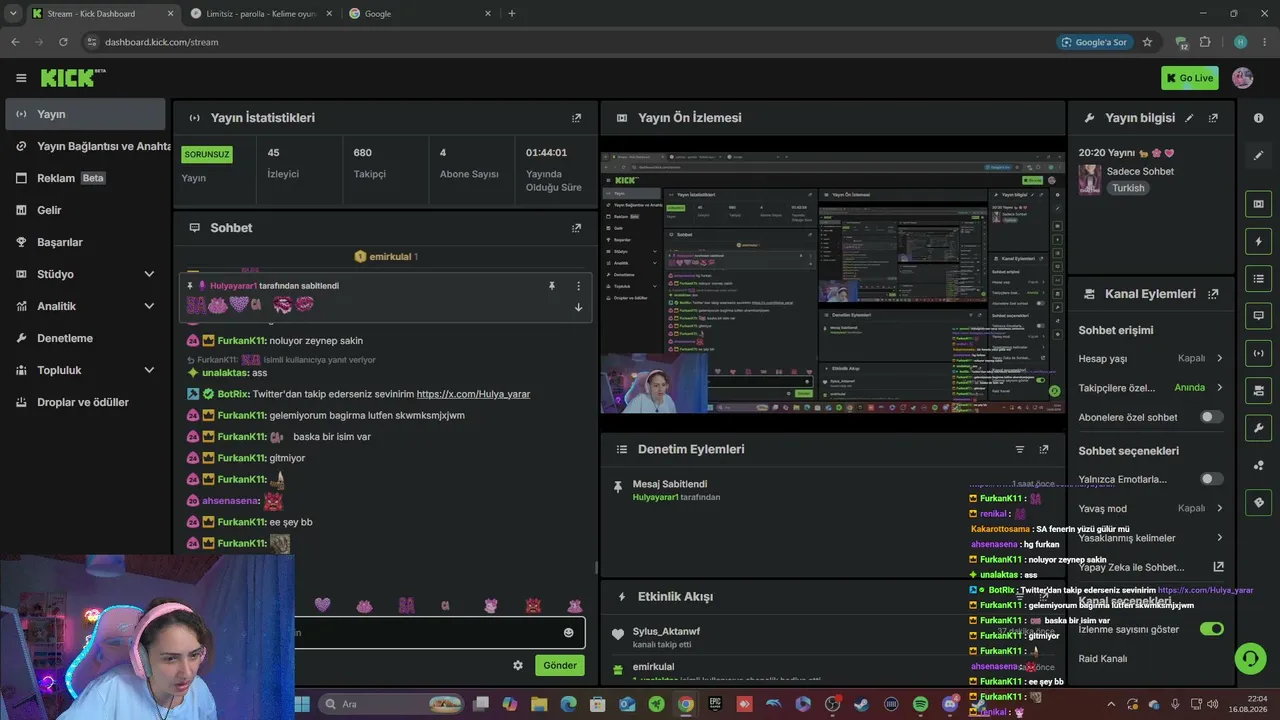
Task: Click the green Go Live button
Action: point(1190,78)
